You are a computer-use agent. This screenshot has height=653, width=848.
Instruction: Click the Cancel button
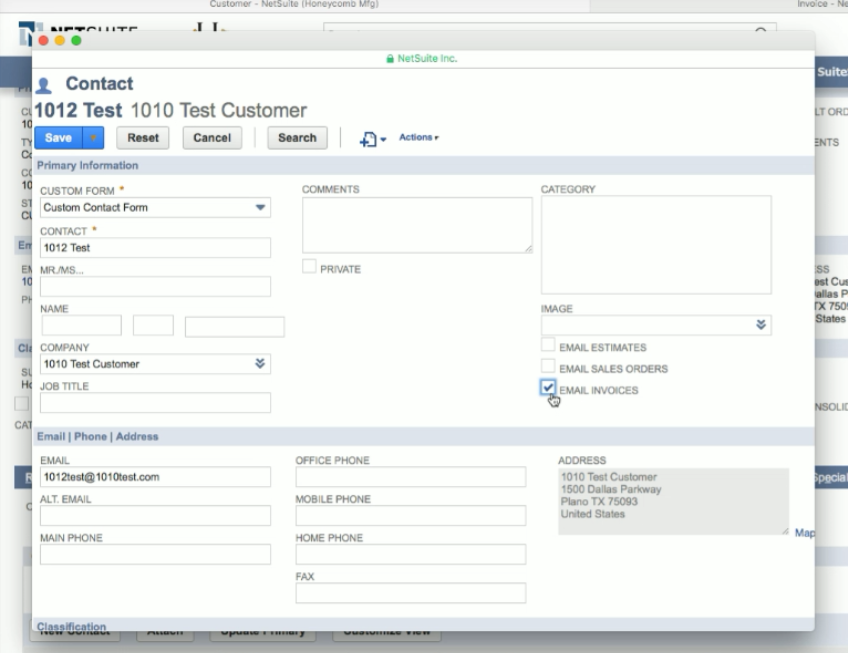(212, 138)
